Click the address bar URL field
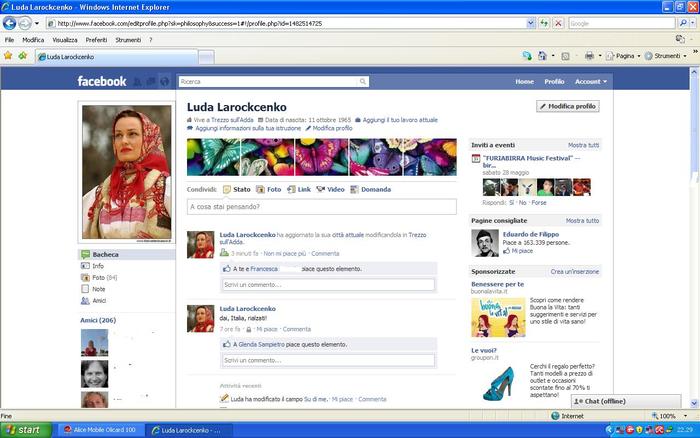This screenshot has height=438, width=700. point(286,23)
